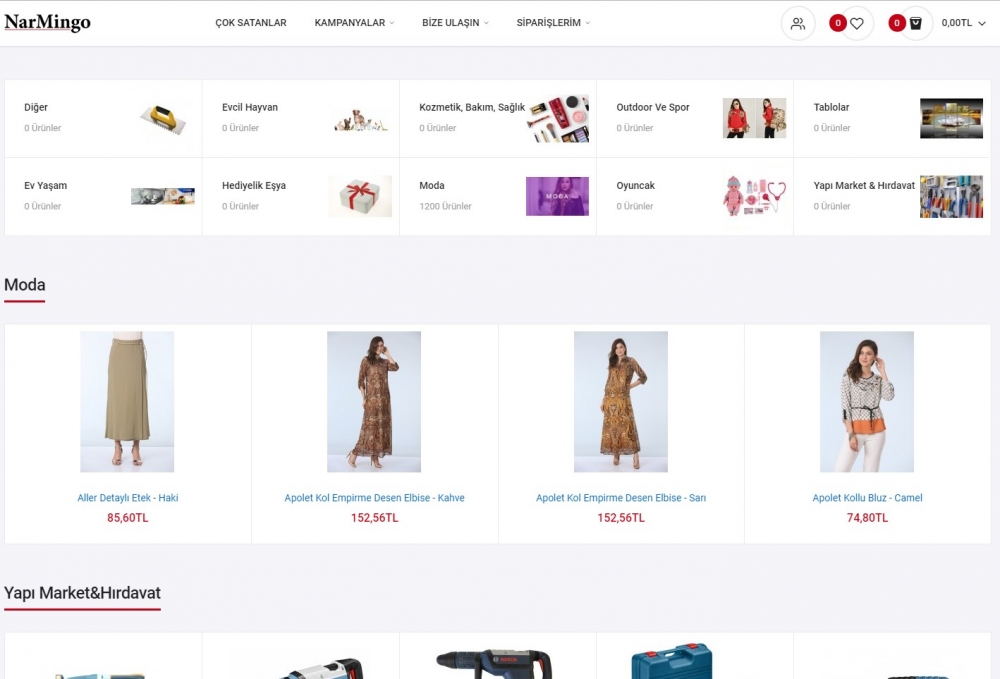
Task: Open the Ev Yaşam category link
Action: [45, 186]
